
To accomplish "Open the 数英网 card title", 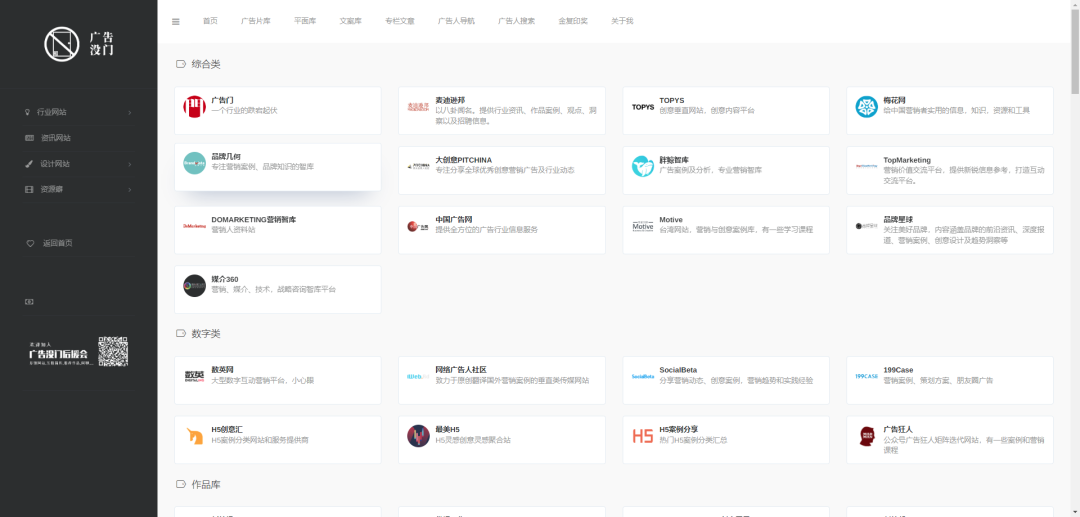I will tap(222, 370).
